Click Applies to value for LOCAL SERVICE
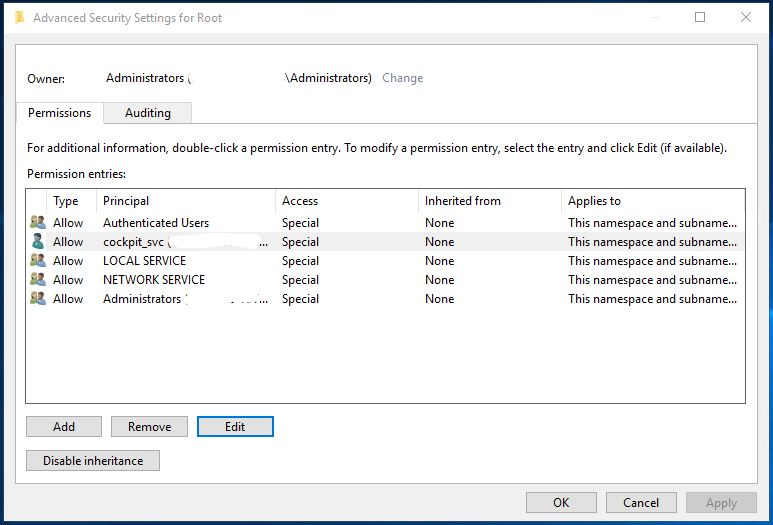773x525 pixels. (x=652, y=261)
